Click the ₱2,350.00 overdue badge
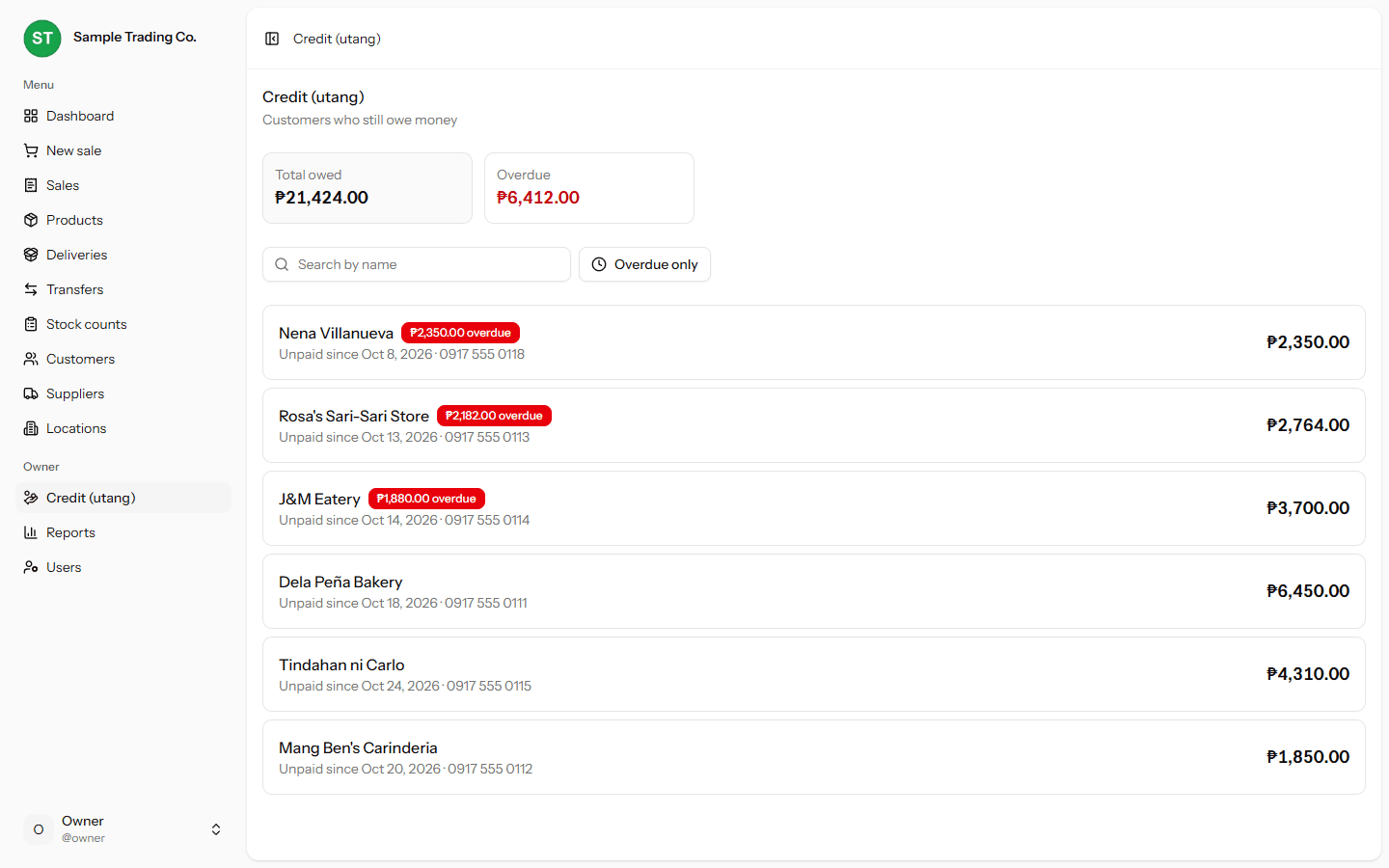The width and height of the screenshot is (1389, 868). (x=460, y=333)
